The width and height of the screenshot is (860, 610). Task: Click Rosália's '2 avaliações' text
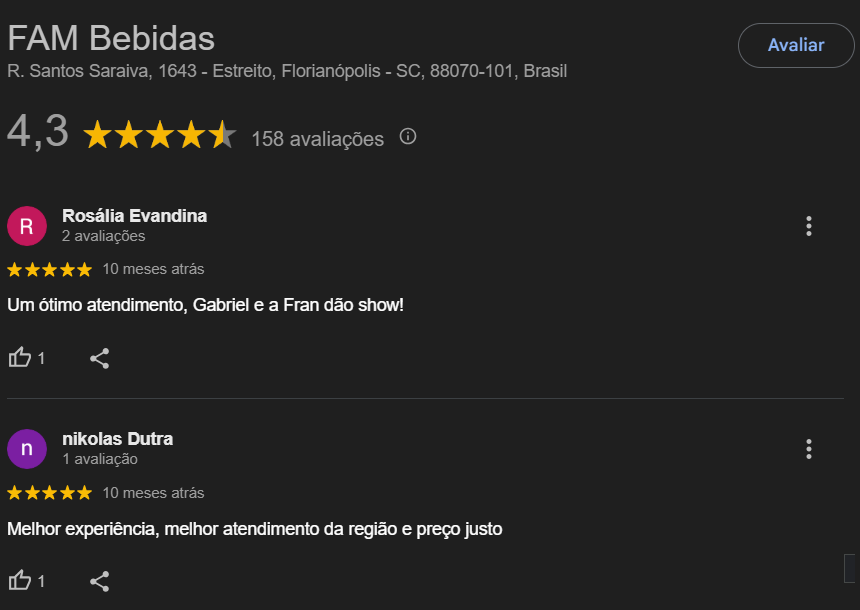pyautogui.click(x=104, y=236)
